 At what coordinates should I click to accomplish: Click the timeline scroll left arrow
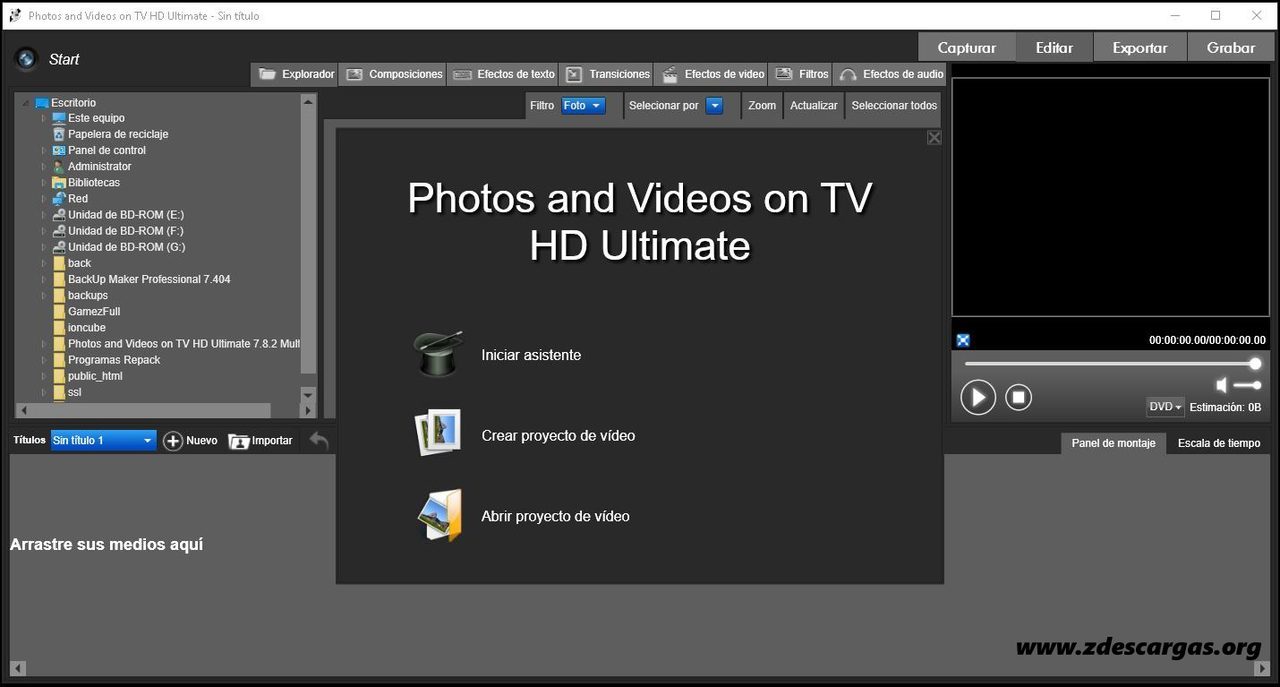17,668
